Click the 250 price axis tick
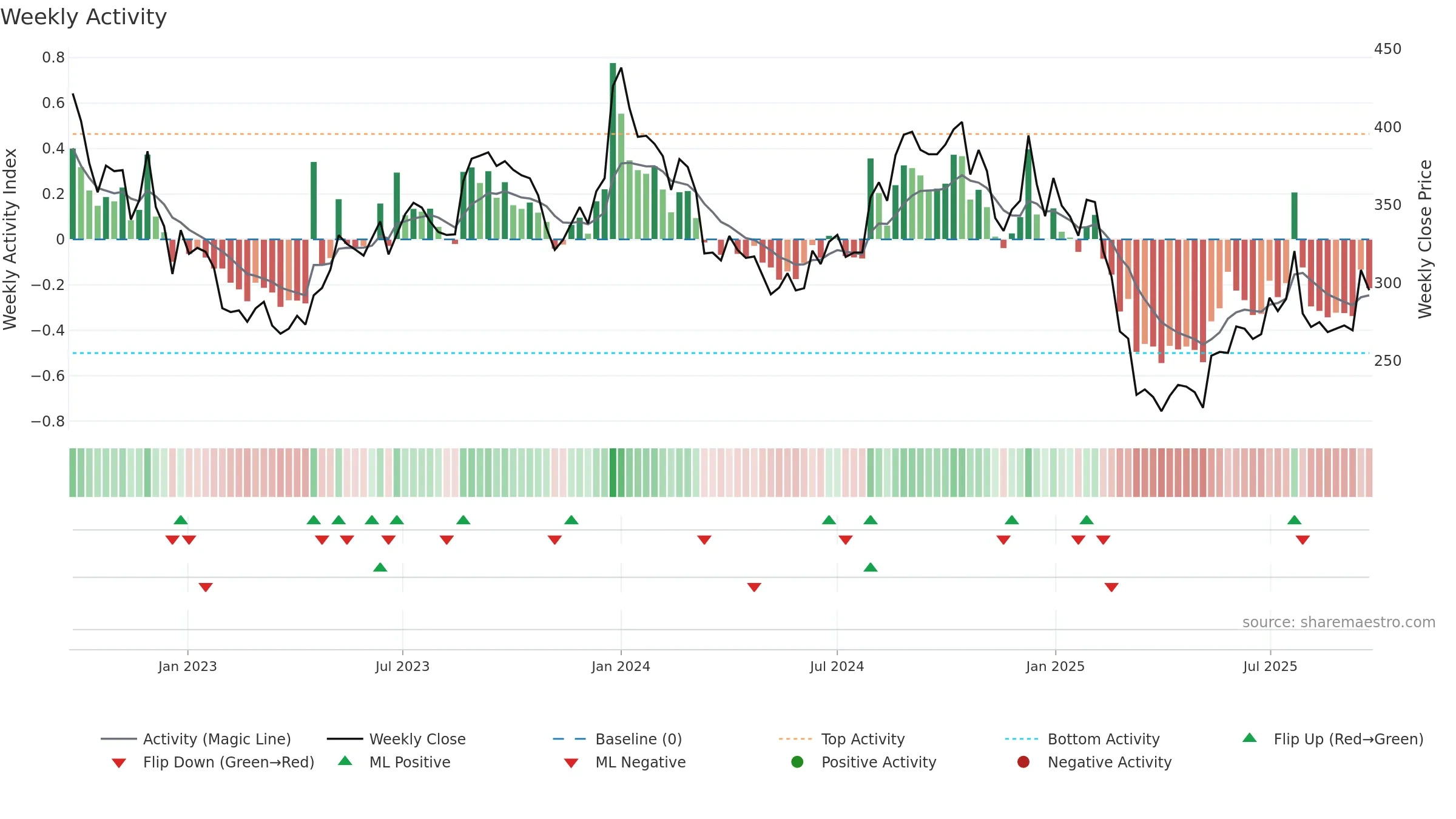1456x819 pixels. click(x=1387, y=360)
